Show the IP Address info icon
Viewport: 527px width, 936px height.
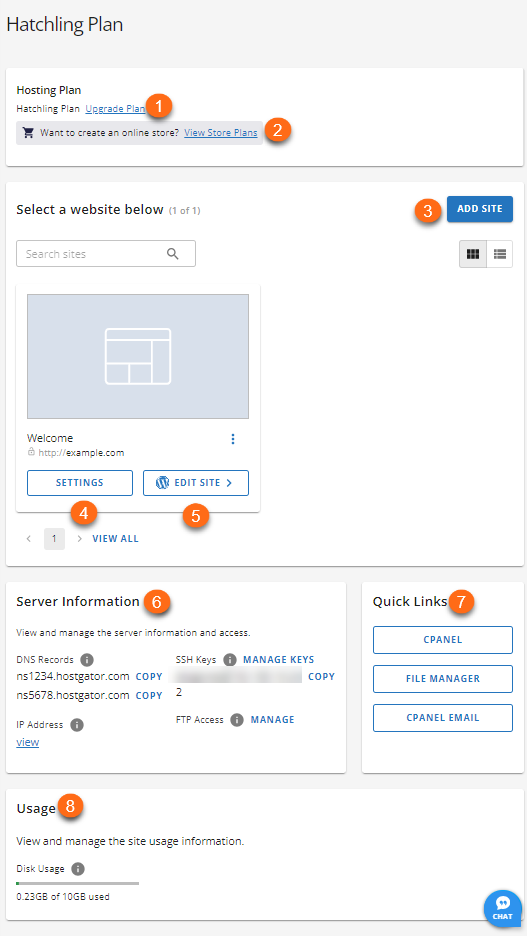pos(76,725)
